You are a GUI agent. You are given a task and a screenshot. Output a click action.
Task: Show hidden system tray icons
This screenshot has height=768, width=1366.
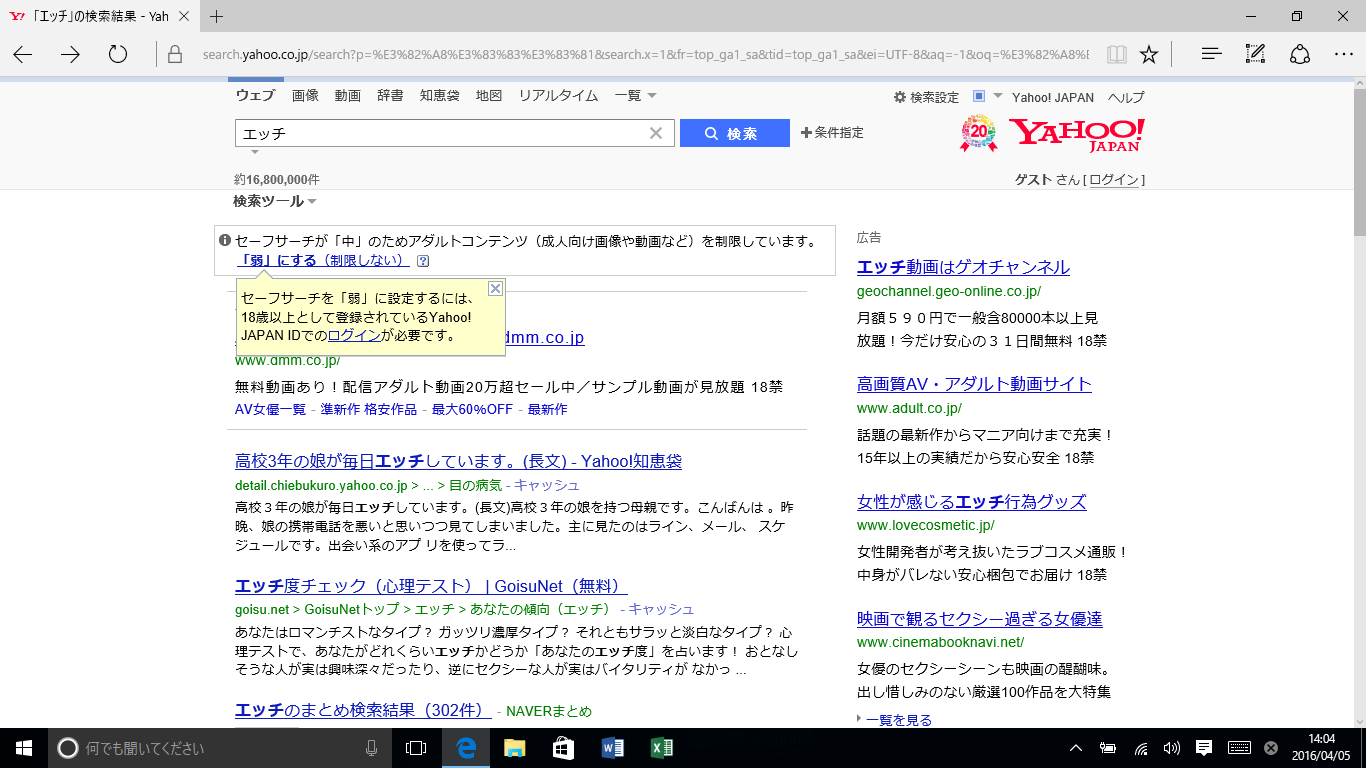(x=1076, y=747)
